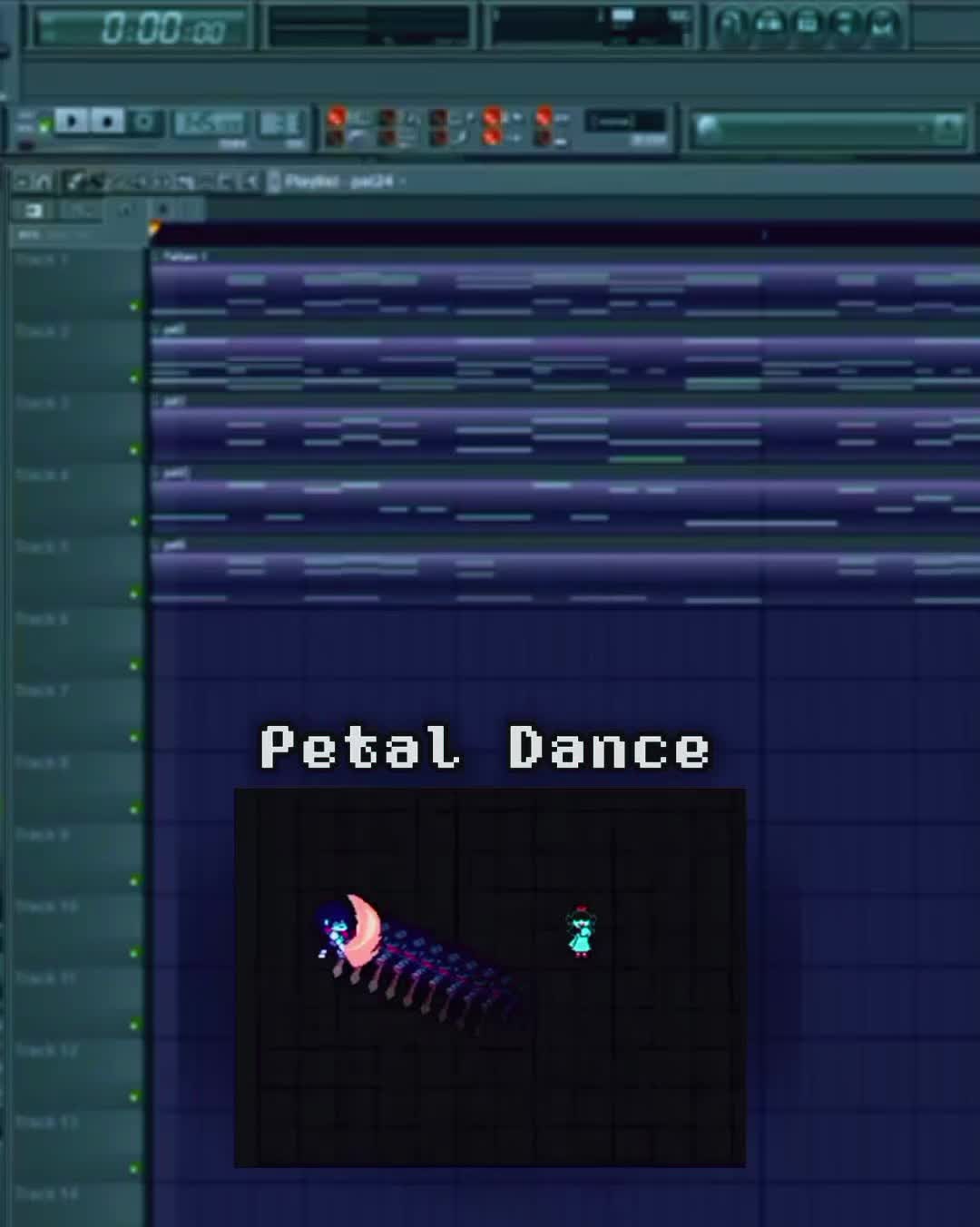Select the Track 12 label
Image resolution: width=980 pixels, height=1227 pixels.
pyautogui.click(x=46, y=1050)
